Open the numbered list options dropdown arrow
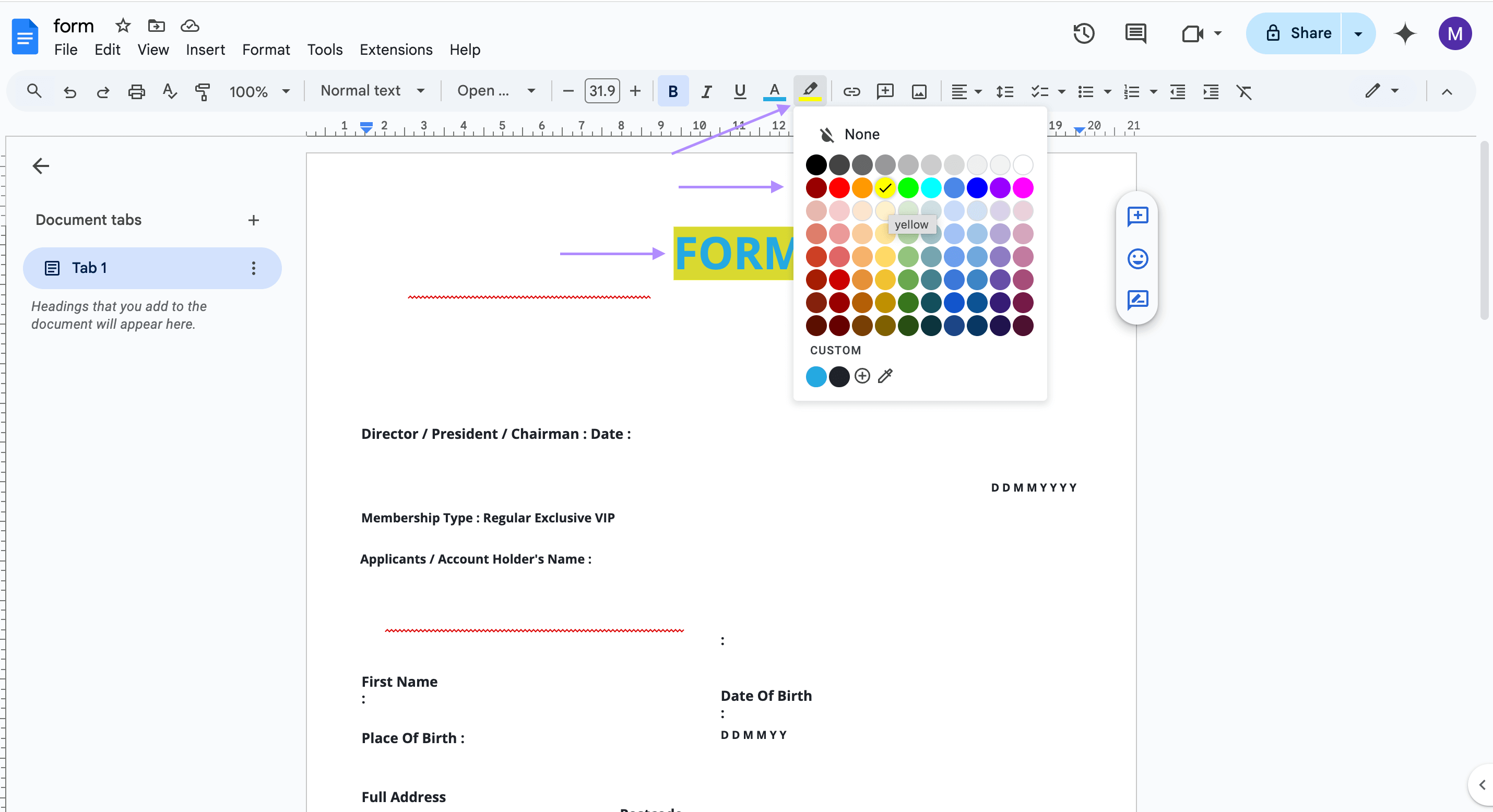 (x=1153, y=91)
